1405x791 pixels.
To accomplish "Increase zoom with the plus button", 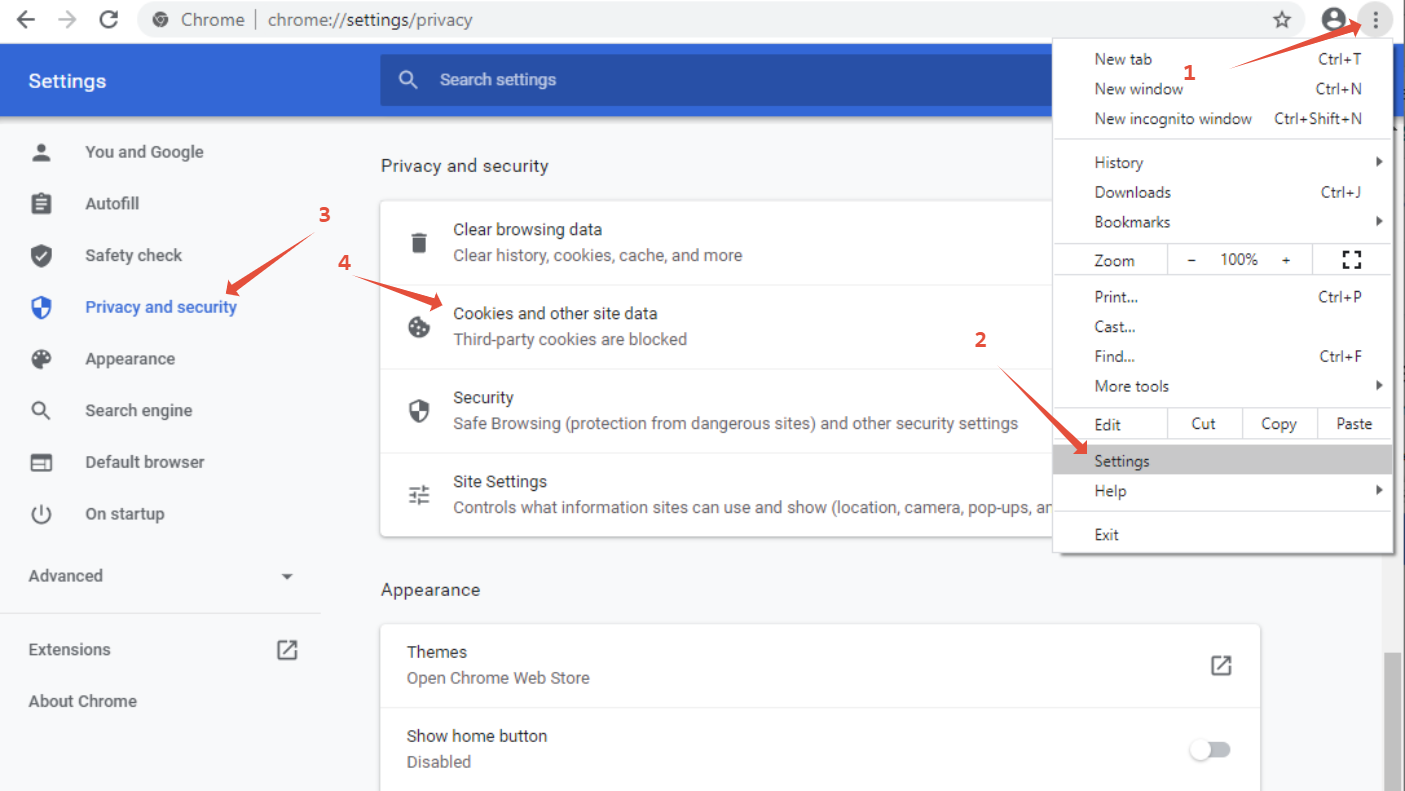I will (x=1286, y=260).
